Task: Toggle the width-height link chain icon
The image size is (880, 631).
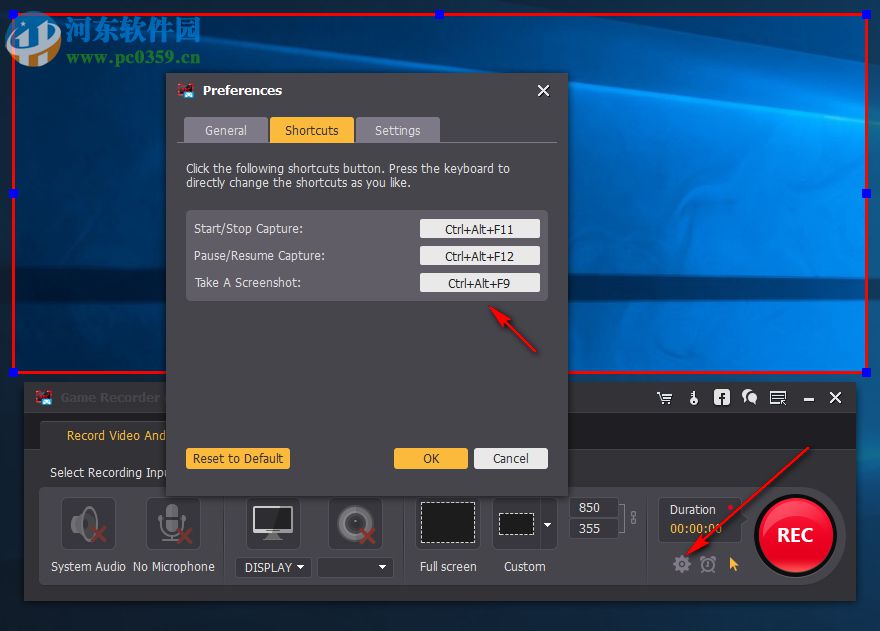Action: pos(634,518)
